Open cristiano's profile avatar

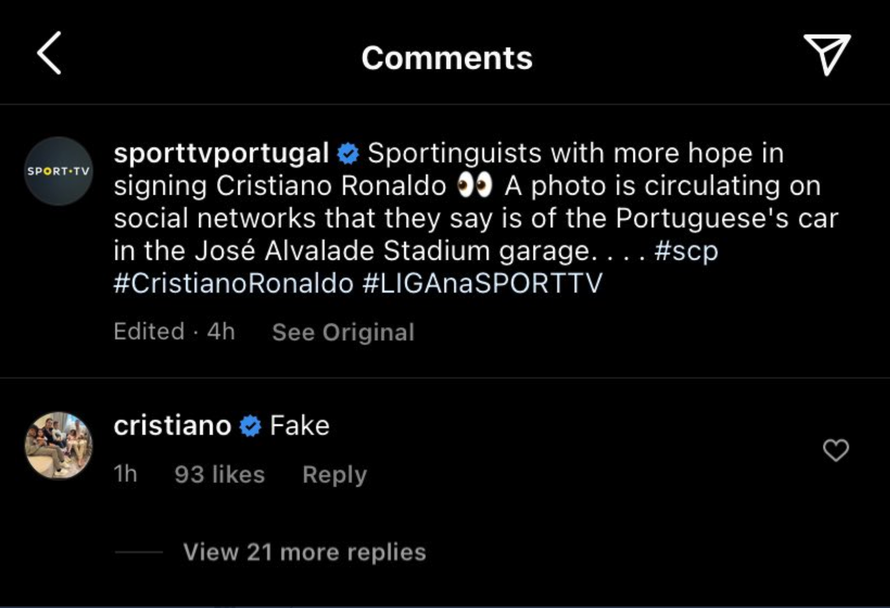[58, 445]
